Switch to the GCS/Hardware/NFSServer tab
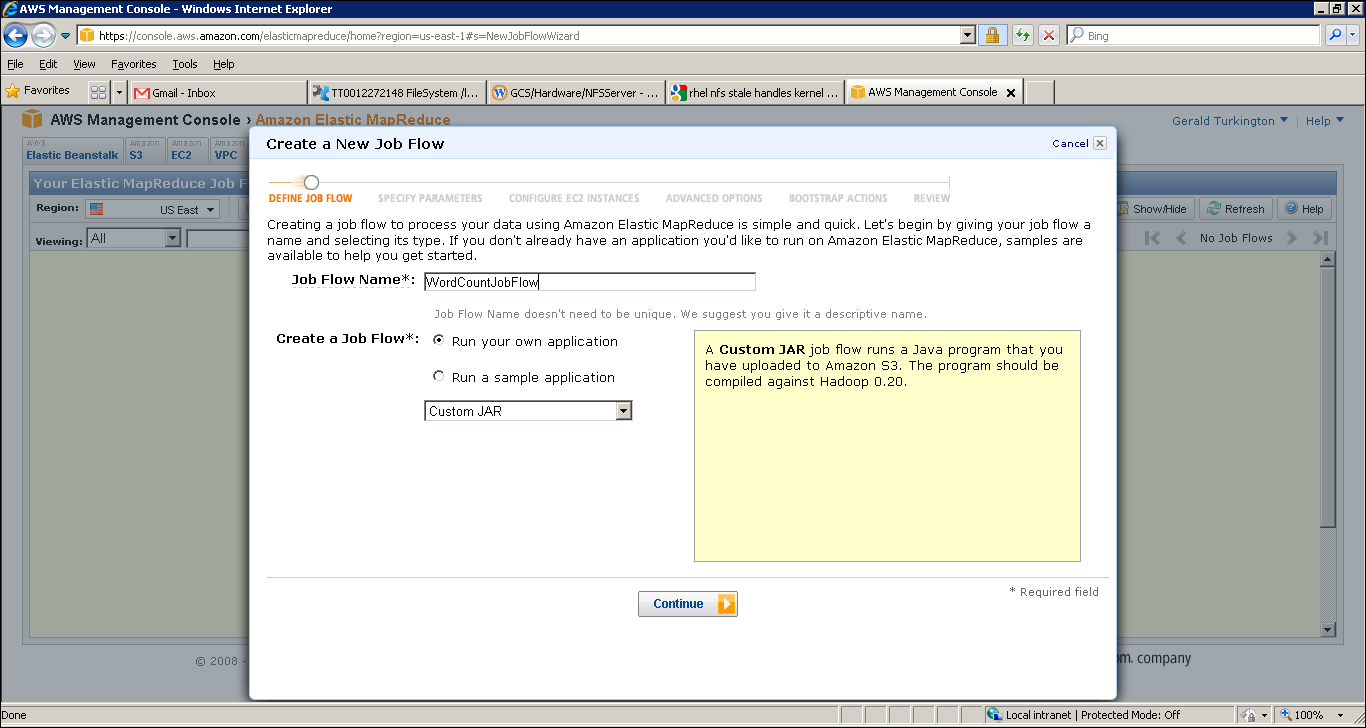1366x728 pixels. click(x=576, y=92)
